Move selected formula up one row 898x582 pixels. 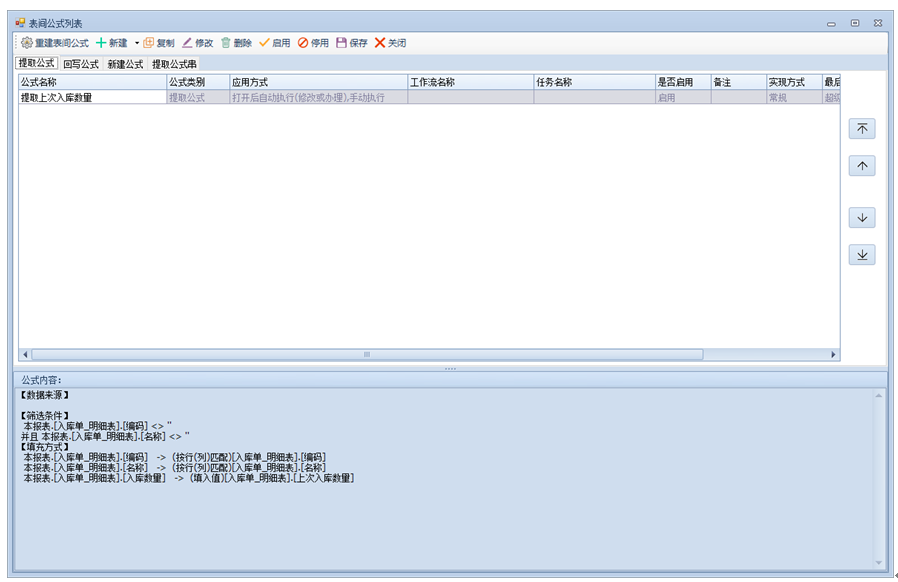[861, 166]
